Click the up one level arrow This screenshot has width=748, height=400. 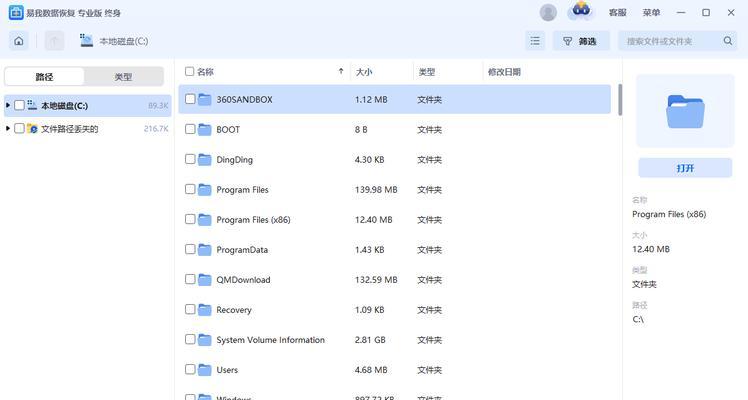(x=54, y=41)
